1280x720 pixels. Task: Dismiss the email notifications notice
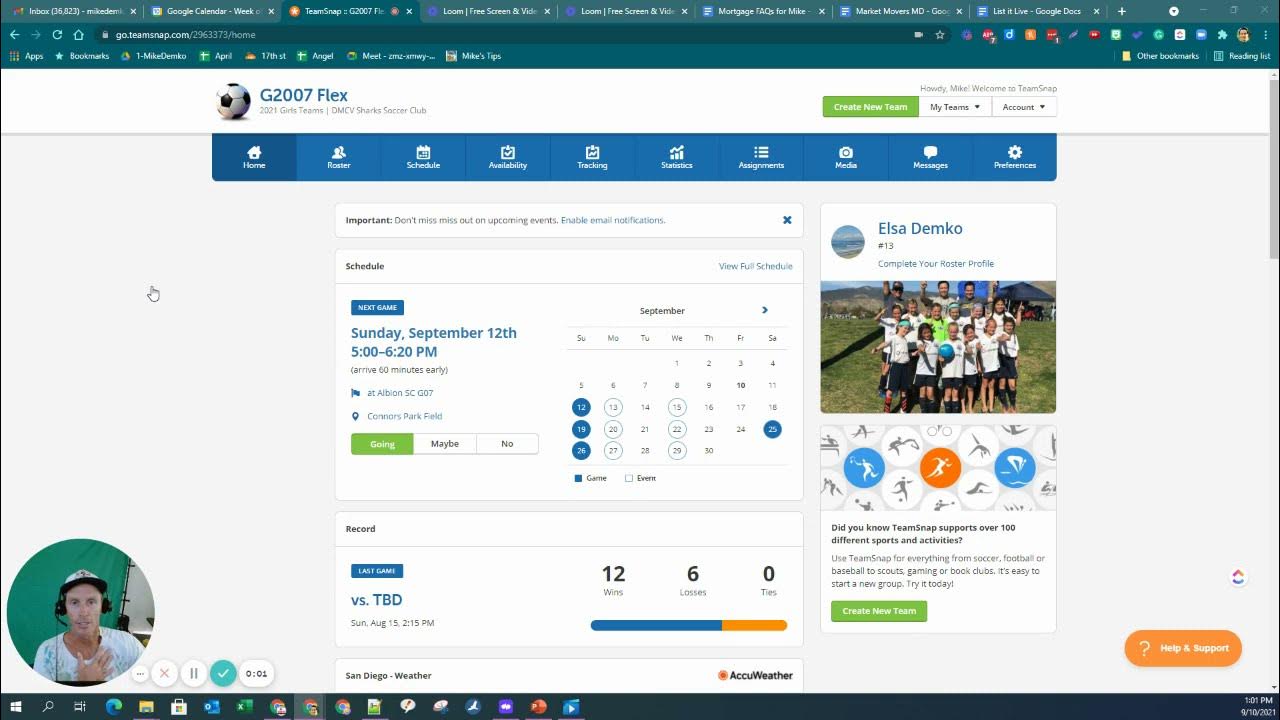(787, 220)
